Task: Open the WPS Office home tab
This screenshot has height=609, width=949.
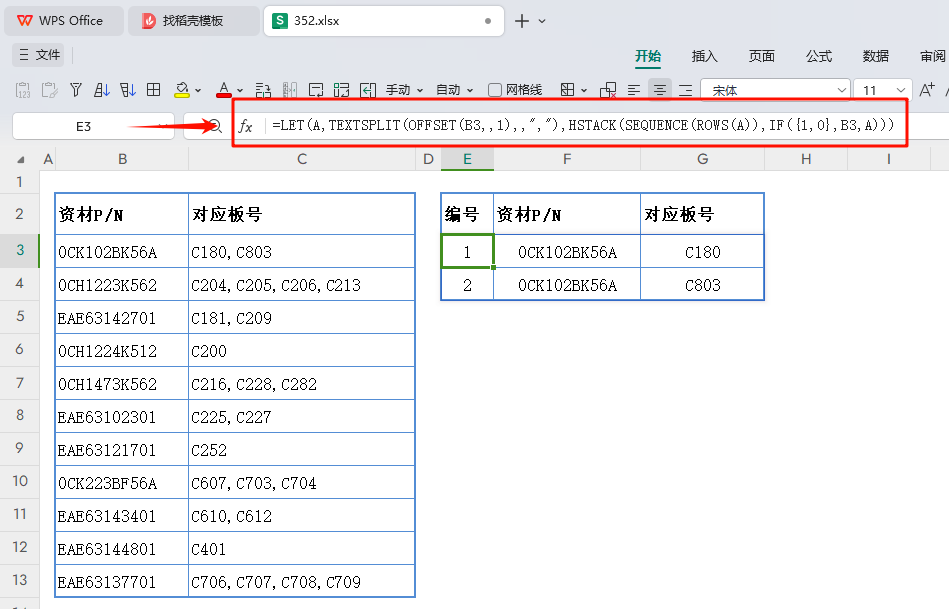Action: [64, 21]
